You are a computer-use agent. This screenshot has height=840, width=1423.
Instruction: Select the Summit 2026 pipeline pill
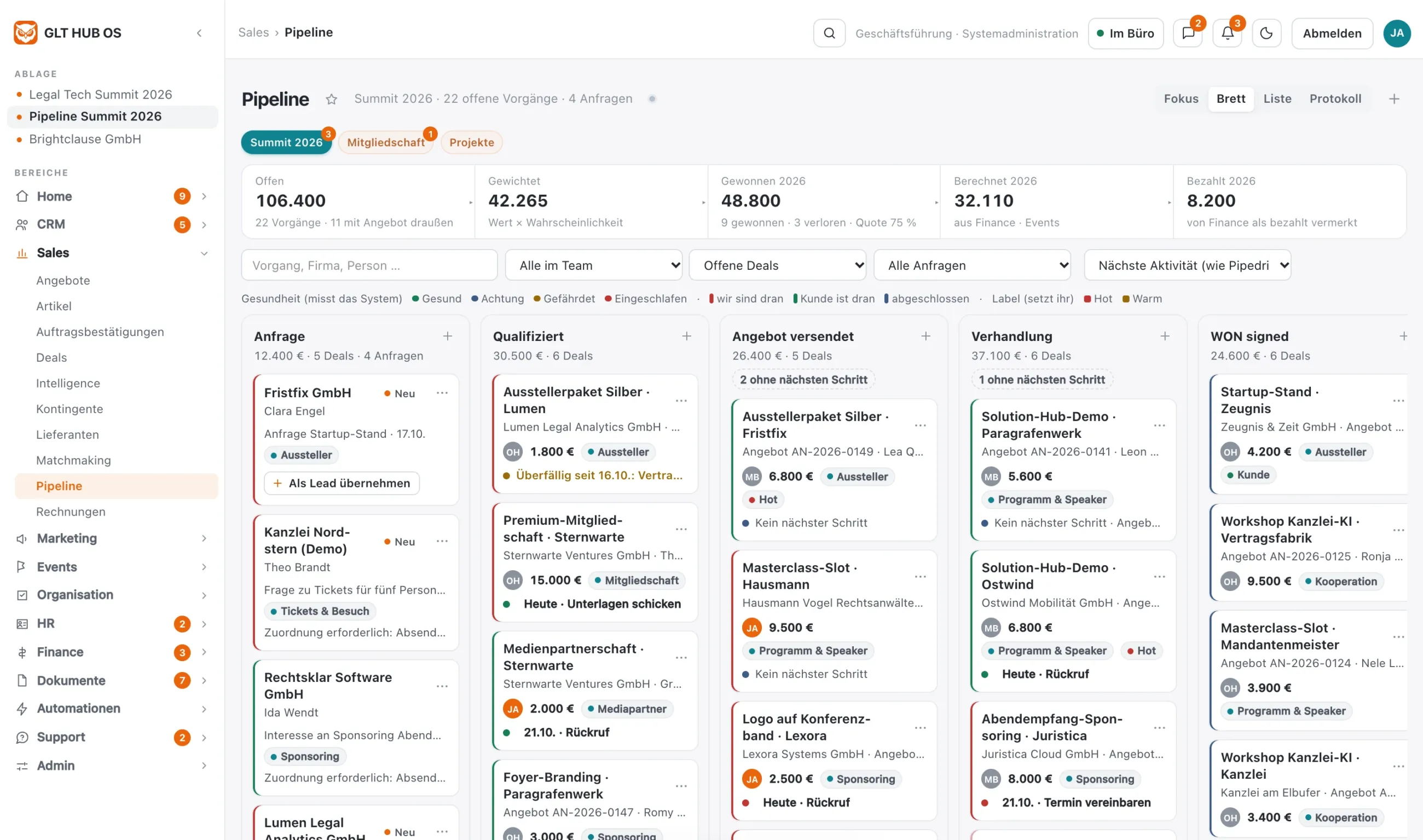click(x=286, y=142)
